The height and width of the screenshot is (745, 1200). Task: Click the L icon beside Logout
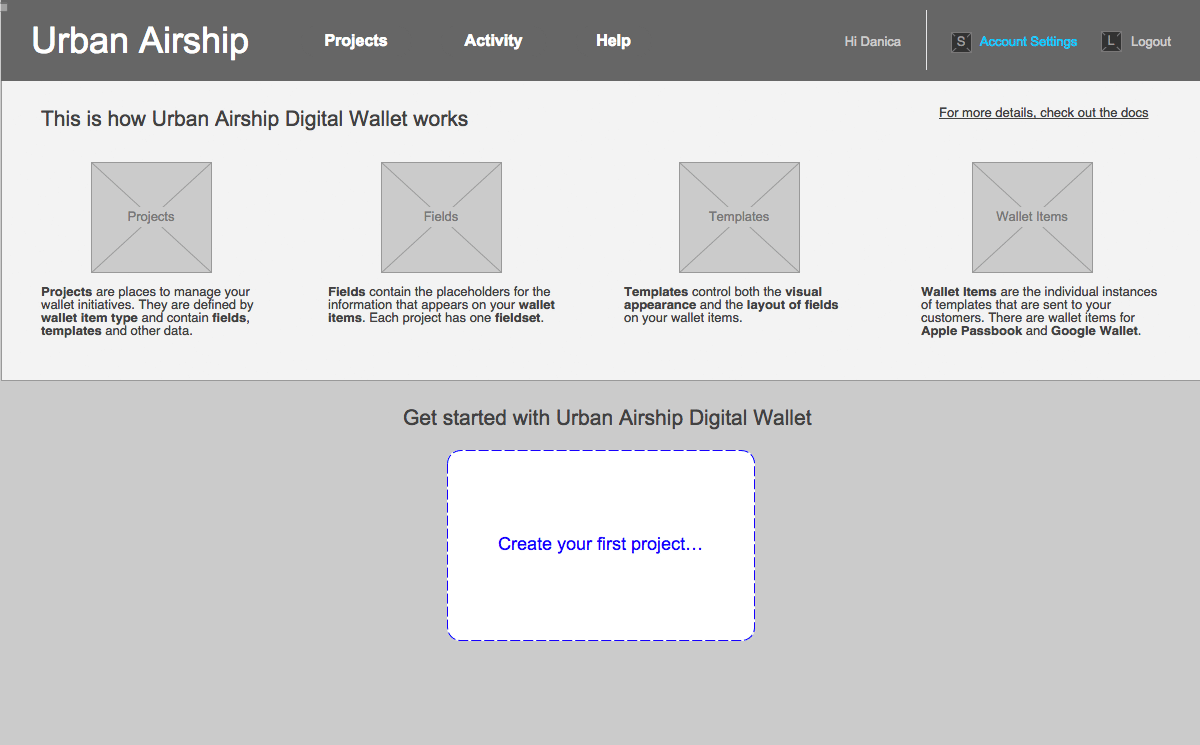pyautogui.click(x=1111, y=42)
